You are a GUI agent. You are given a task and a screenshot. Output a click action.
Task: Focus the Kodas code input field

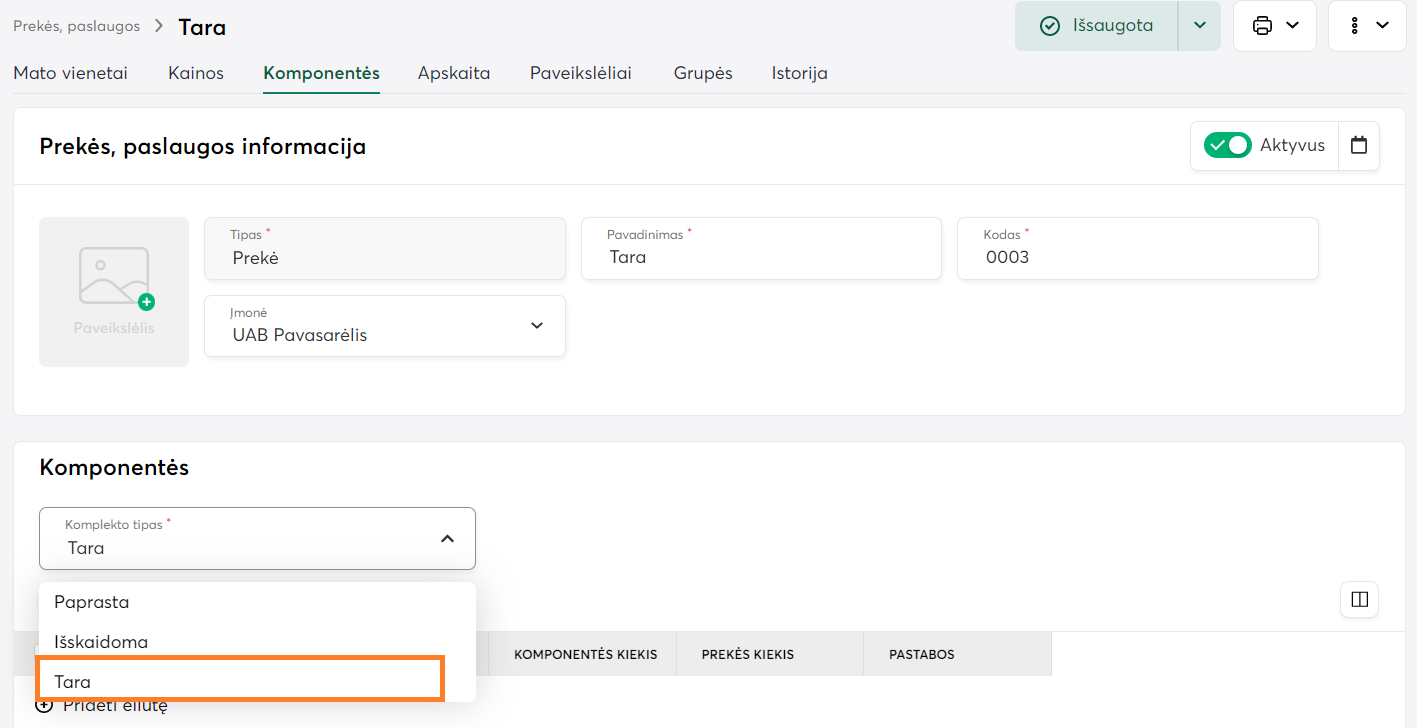pos(1137,257)
